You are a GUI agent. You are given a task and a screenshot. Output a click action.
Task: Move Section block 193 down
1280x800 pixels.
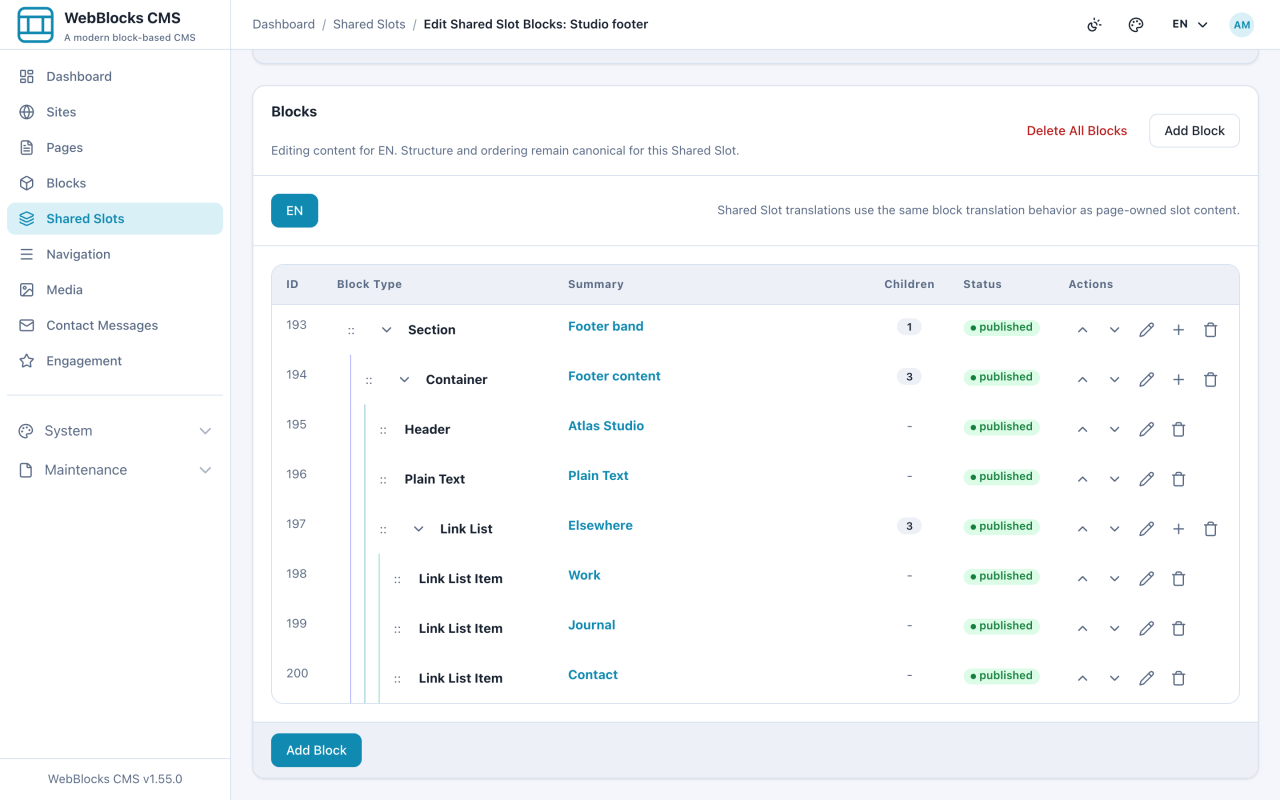pos(1114,330)
